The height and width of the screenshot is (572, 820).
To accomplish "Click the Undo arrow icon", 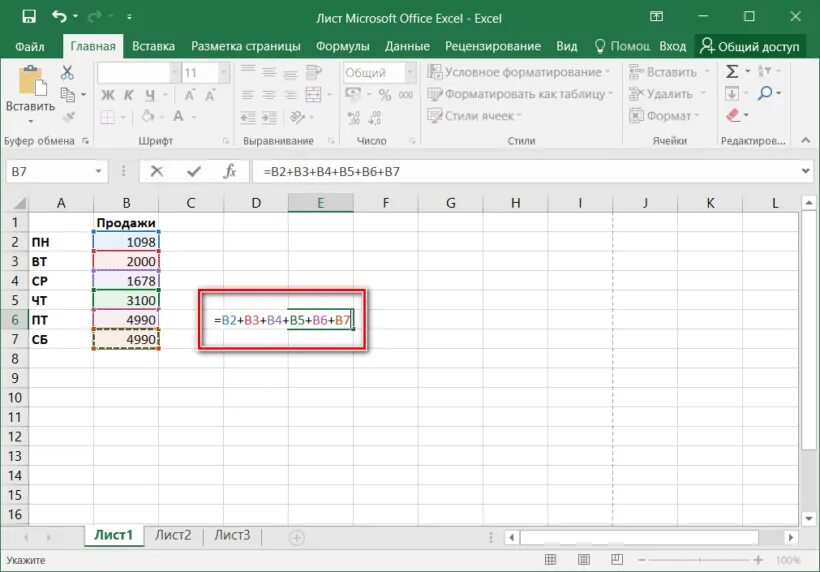I will pos(59,16).
